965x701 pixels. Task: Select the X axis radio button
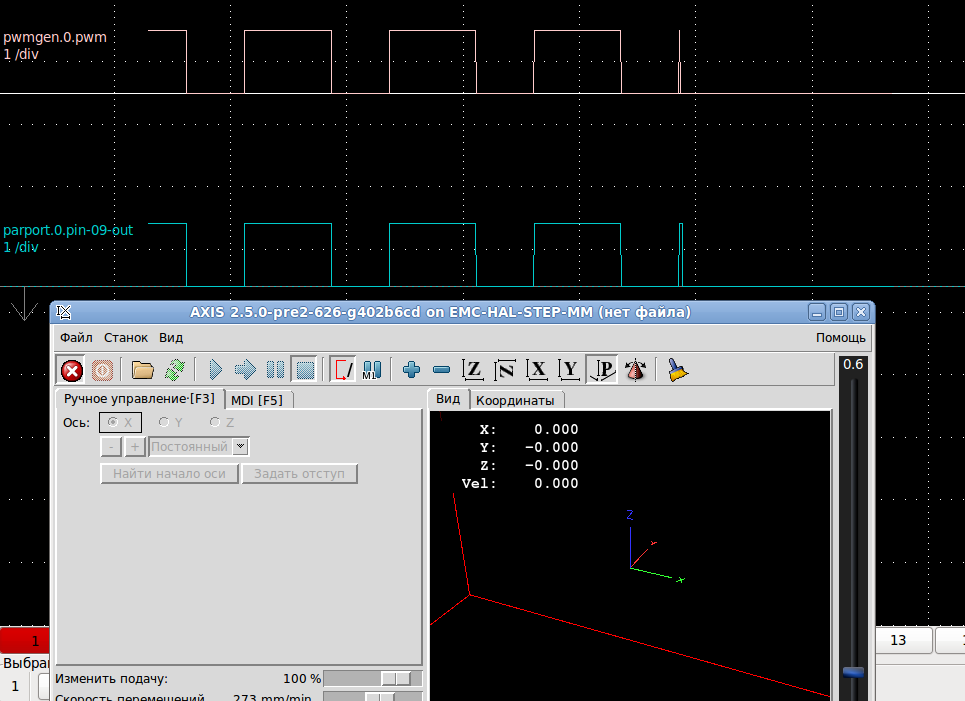pos(113,423)
